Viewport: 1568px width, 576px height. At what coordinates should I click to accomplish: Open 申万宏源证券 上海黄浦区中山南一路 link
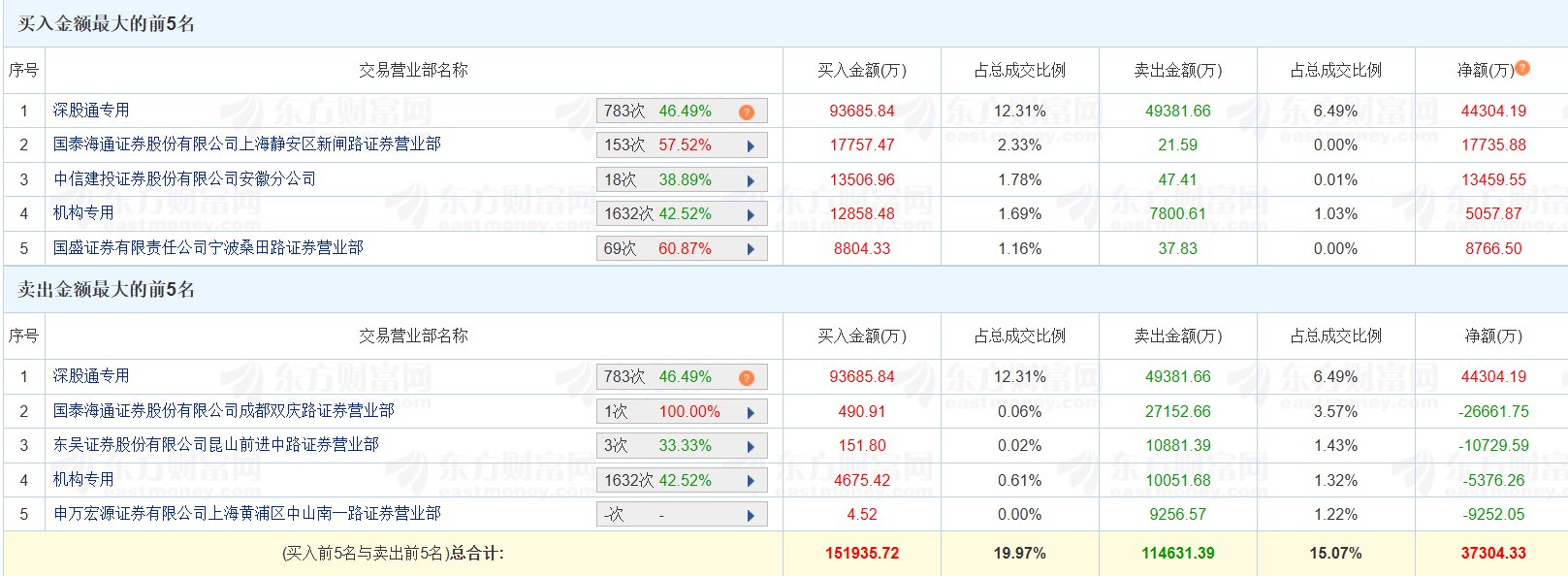[246, 514]
